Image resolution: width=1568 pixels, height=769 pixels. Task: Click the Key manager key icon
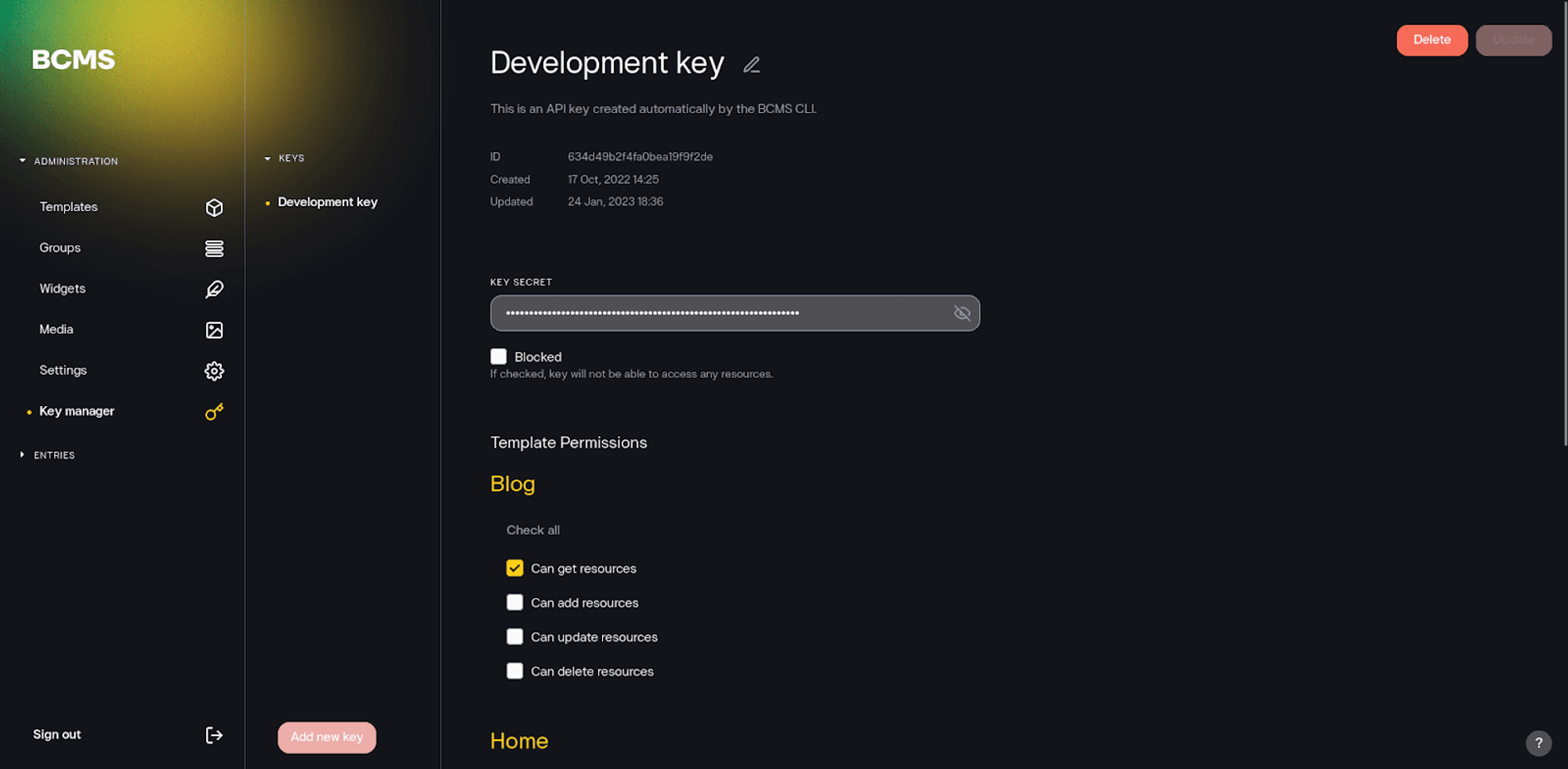(x=214, y=412)
